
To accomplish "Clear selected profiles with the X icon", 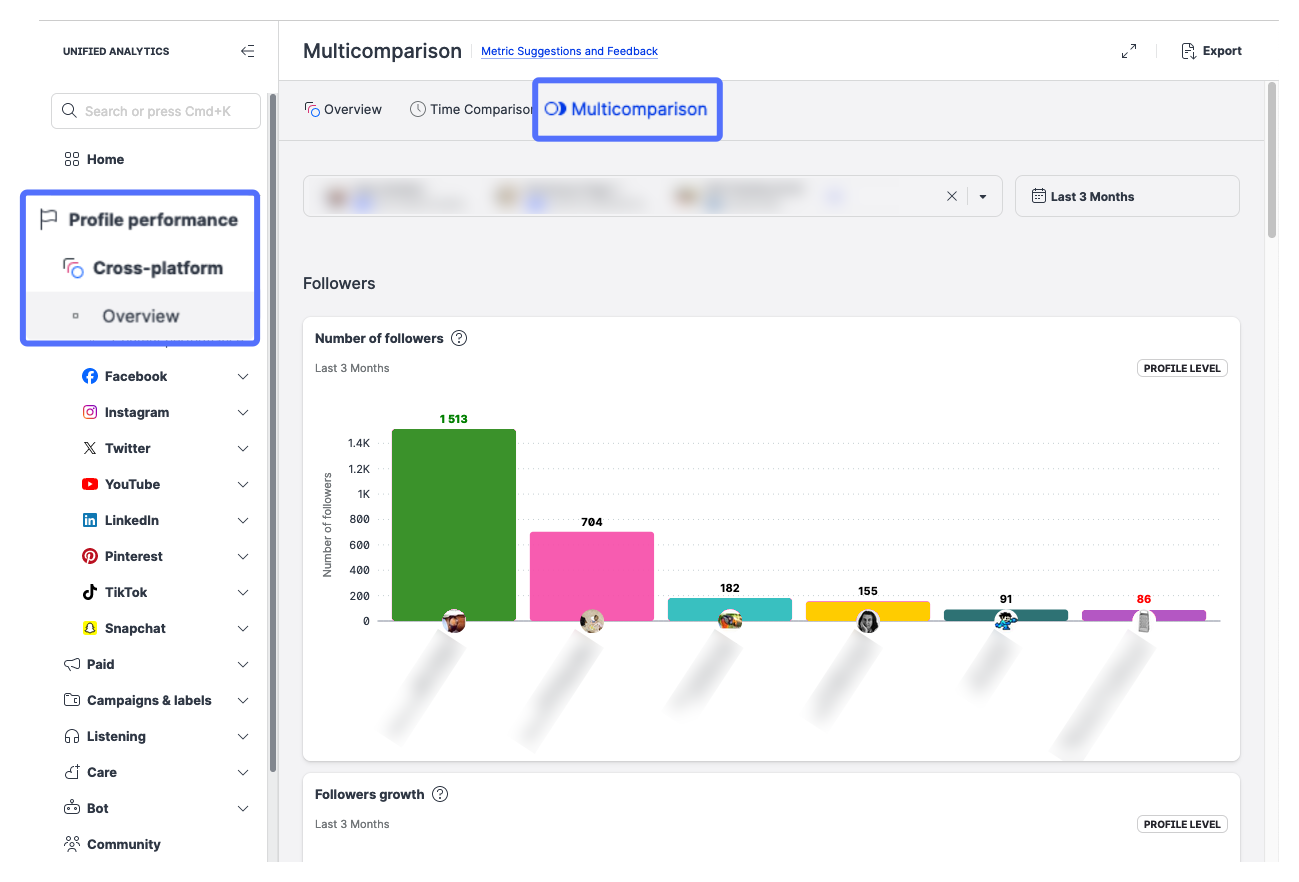I will (951, 196).
